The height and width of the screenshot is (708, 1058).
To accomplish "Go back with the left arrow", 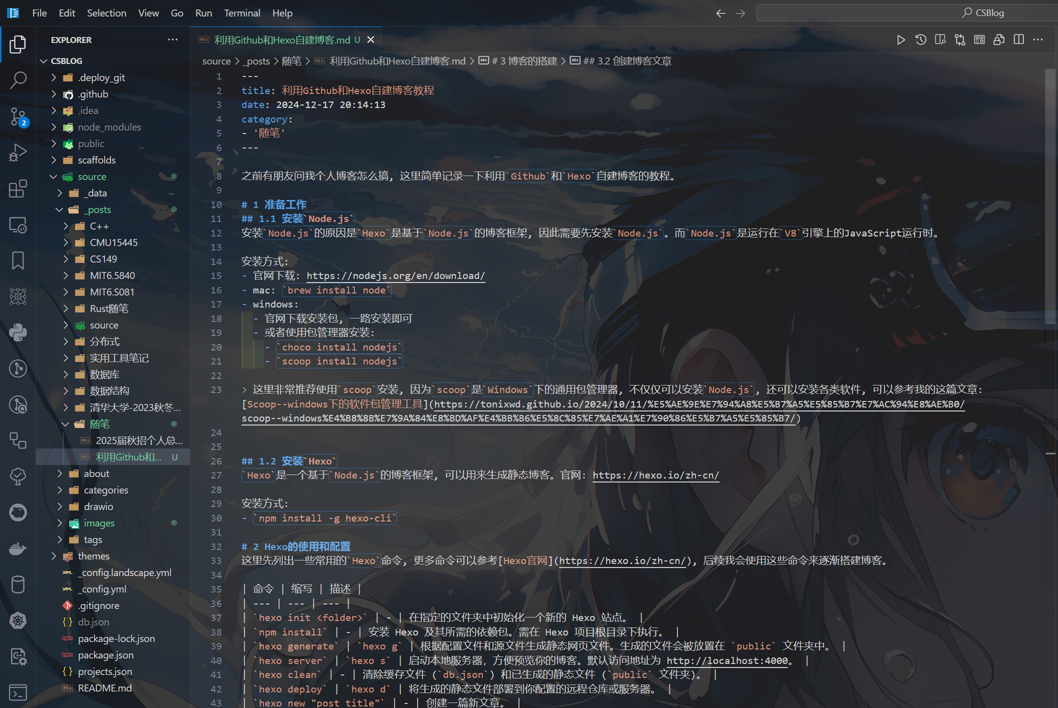I will pos(721,13).
